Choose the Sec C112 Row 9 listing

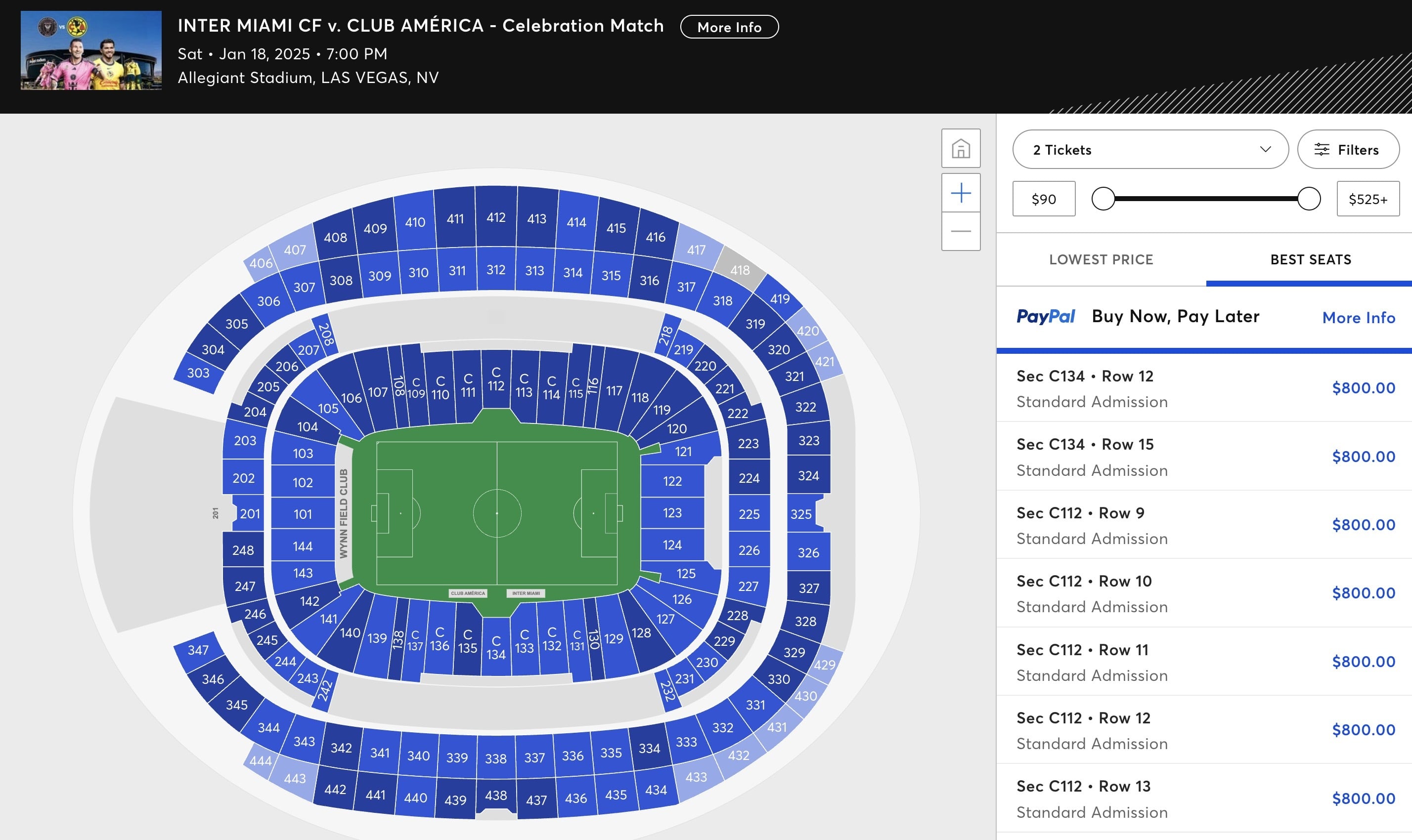[x=1203, y=525]
